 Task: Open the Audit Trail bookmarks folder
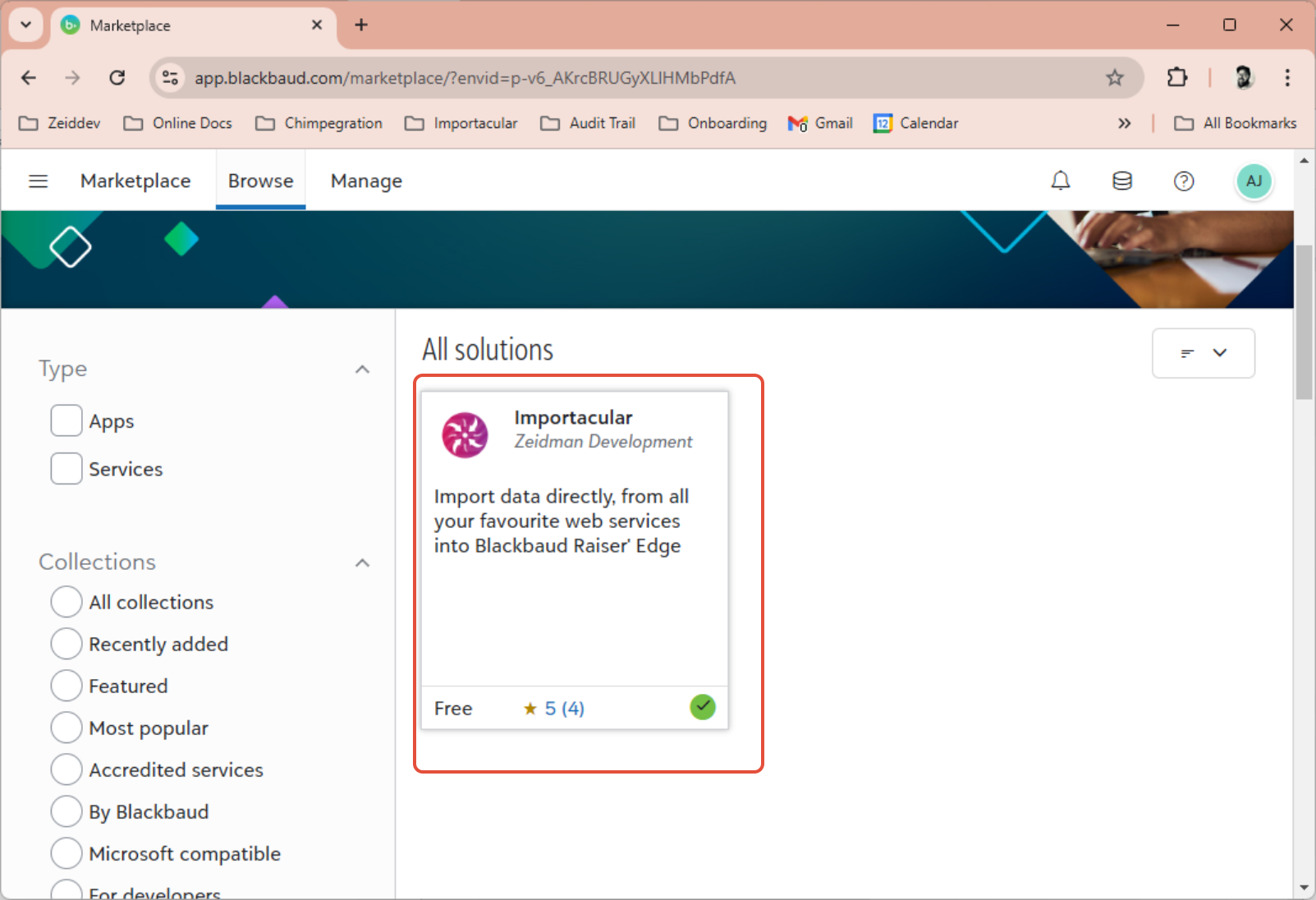pos(588,123)
